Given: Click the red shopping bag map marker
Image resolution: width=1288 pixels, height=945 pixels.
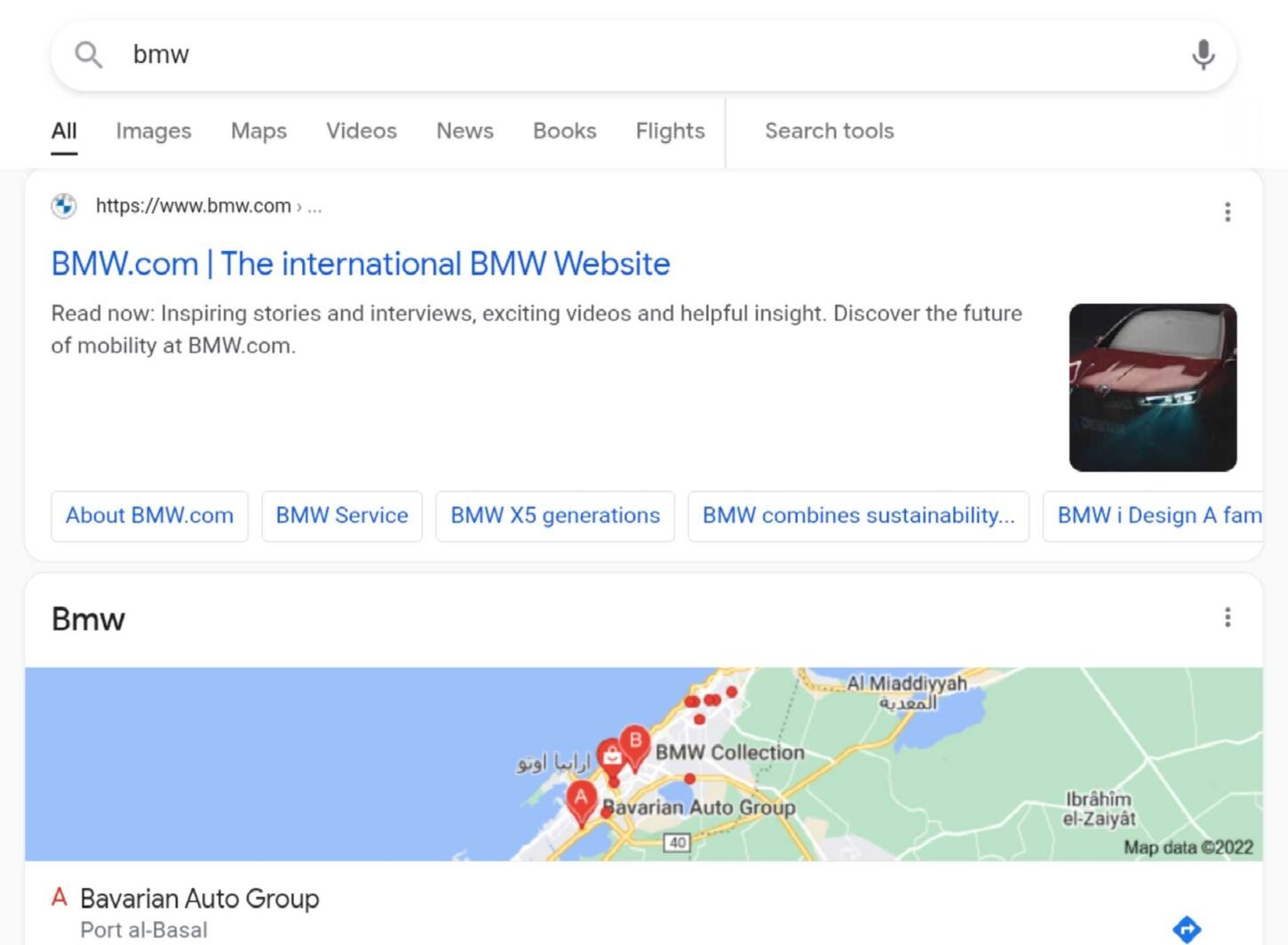Looking at the screenshot, I should click(611, 757).
